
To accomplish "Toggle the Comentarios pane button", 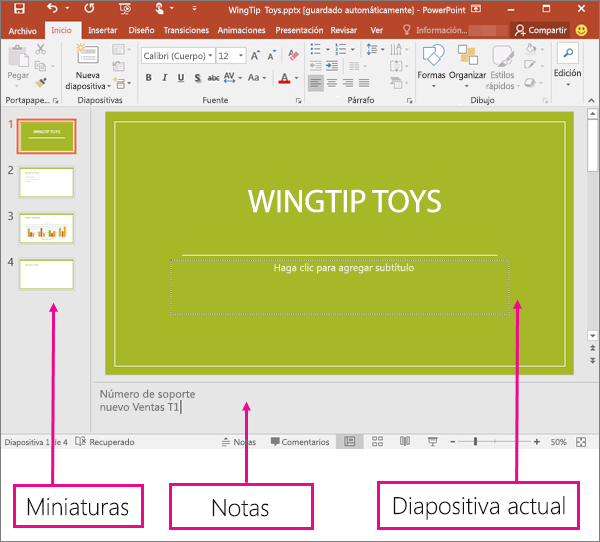I will [299, 441].
